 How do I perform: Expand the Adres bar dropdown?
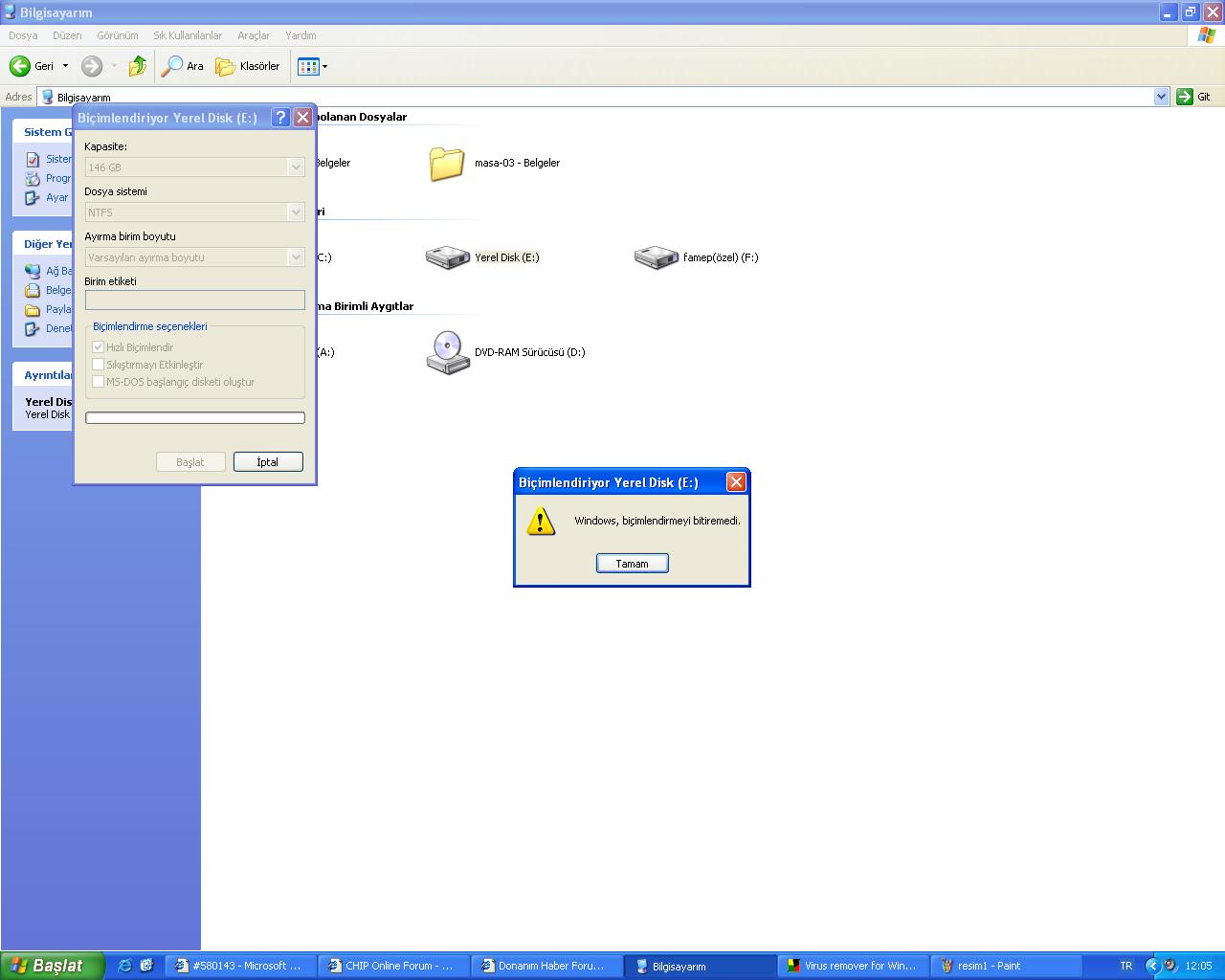[x=1161, y=97]
